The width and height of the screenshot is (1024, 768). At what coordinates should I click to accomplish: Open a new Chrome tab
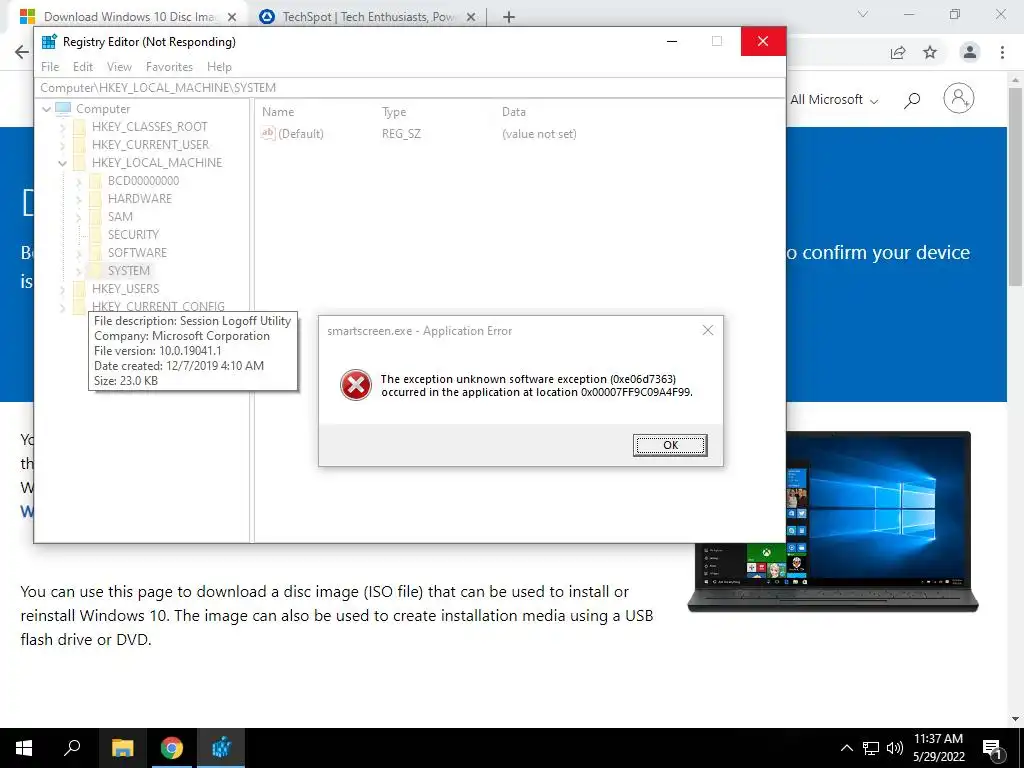click(509, 17)
